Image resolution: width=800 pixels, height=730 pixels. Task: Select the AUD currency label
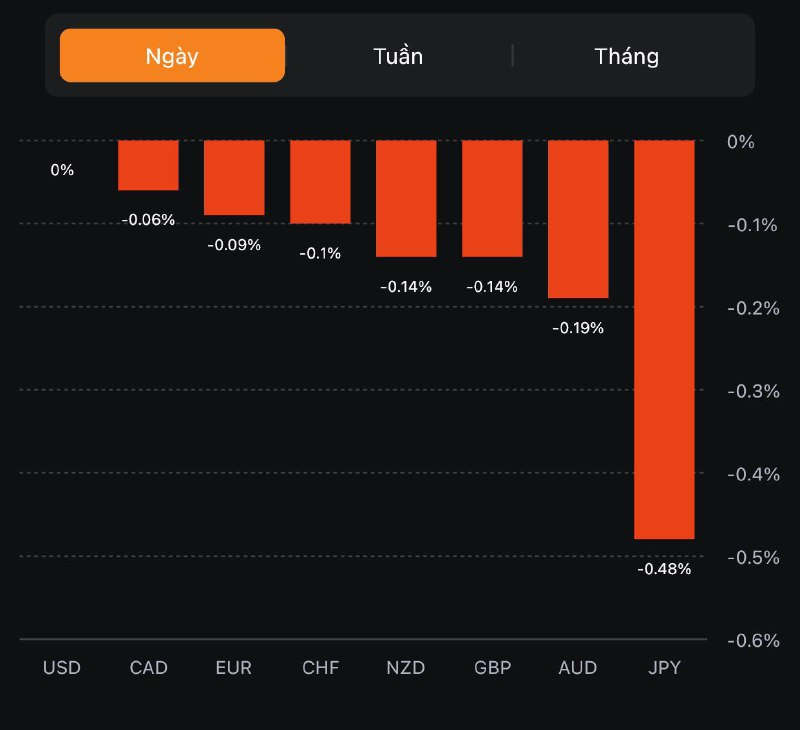pyautogui.click(x=578, y=668)
